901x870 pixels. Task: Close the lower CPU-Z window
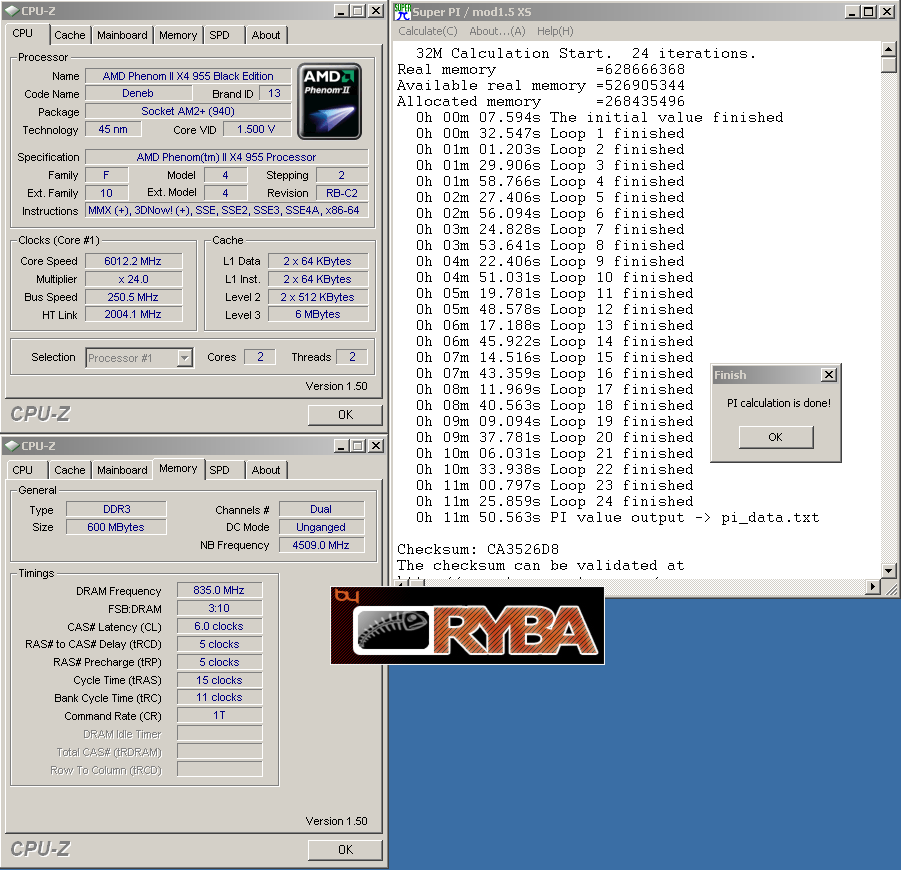pos(376,446)
